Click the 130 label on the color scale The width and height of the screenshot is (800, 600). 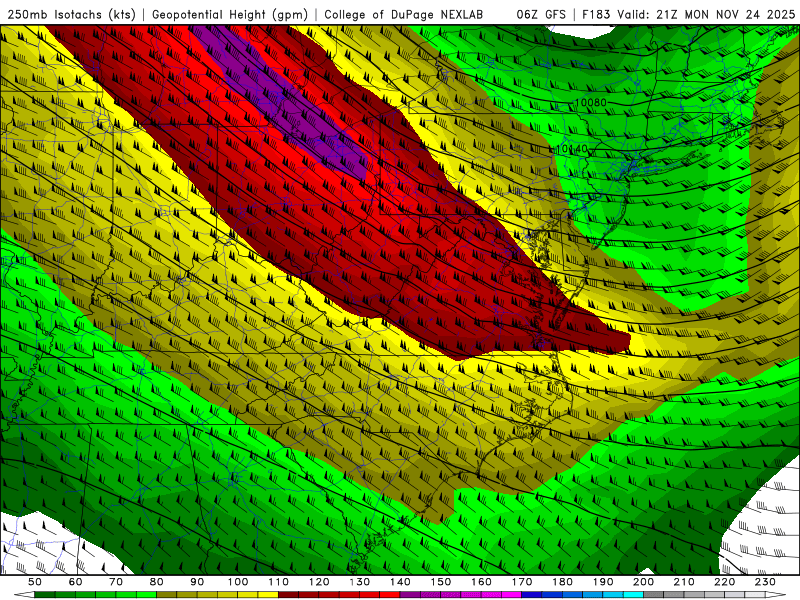(360, 582)
